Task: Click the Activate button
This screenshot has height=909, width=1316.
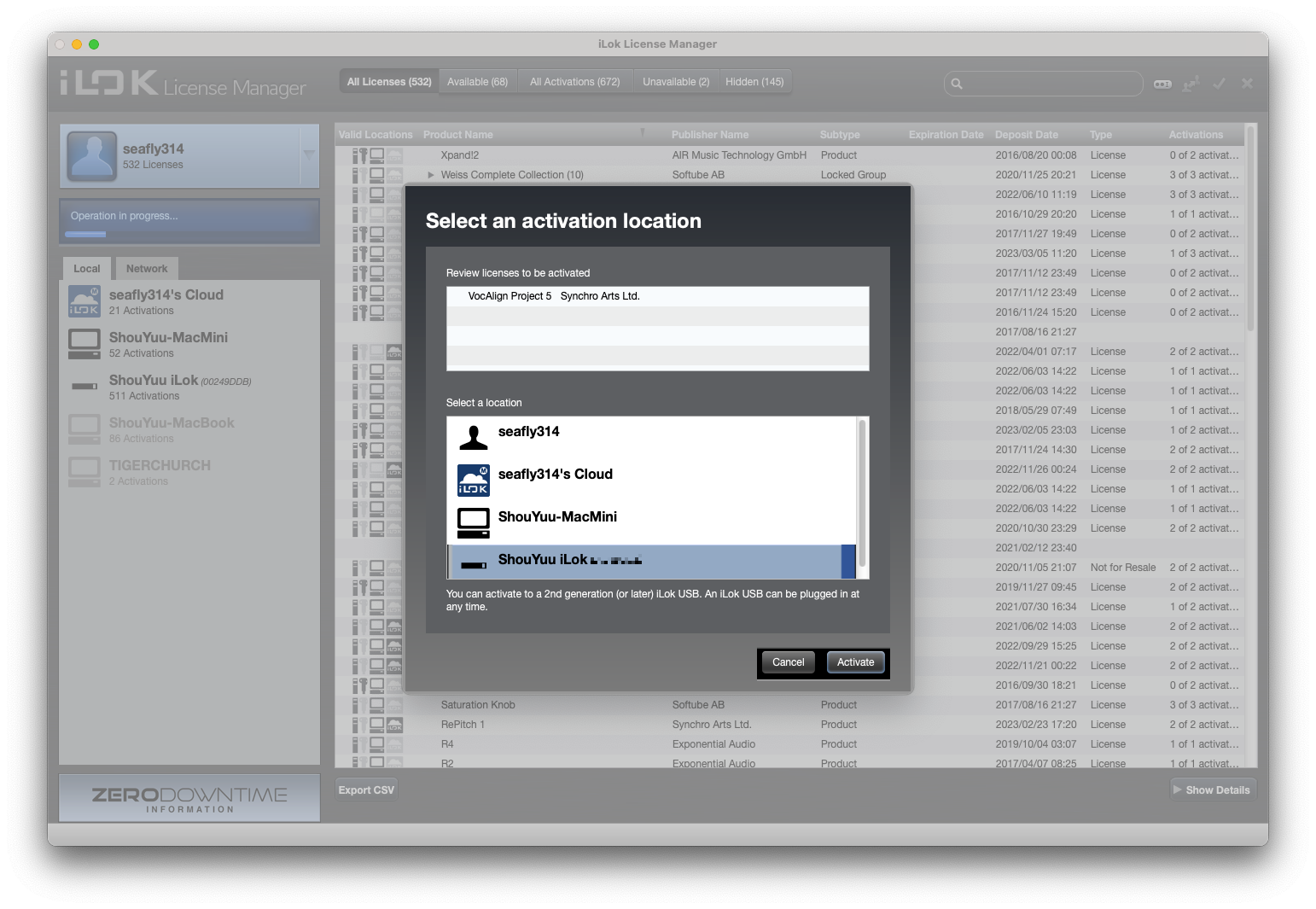Action: 855,662
